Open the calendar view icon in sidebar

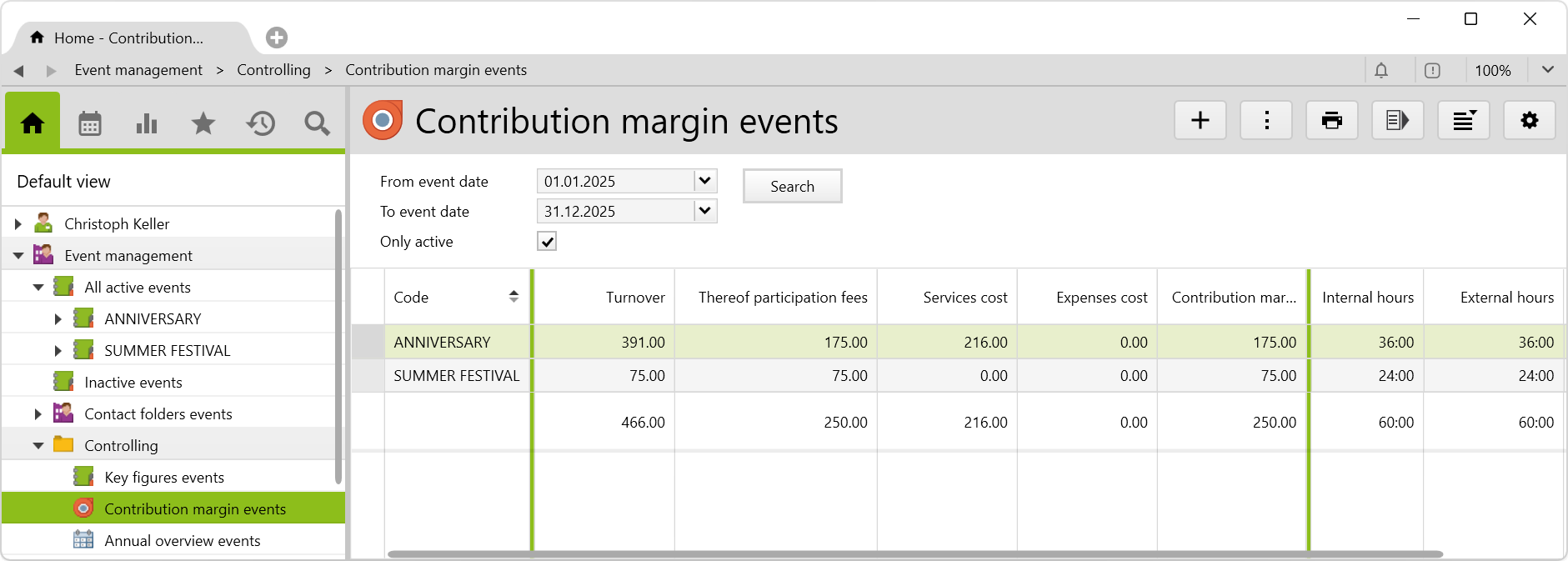tap(89, 124)
